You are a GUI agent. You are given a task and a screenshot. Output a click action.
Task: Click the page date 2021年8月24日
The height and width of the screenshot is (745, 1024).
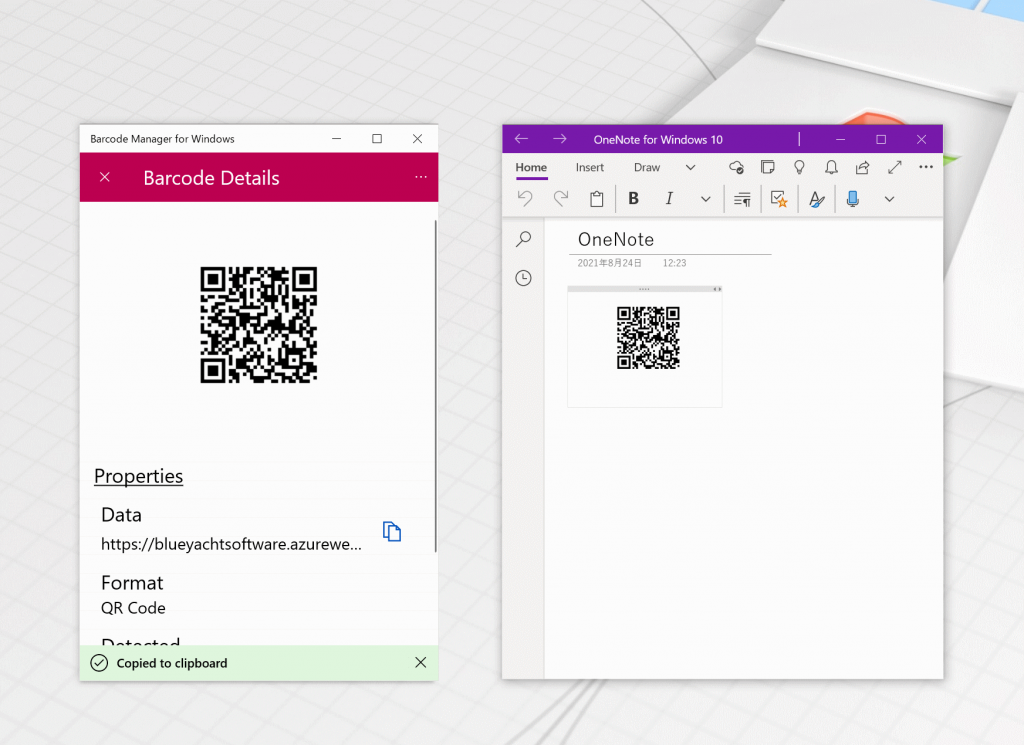(609, 263)
